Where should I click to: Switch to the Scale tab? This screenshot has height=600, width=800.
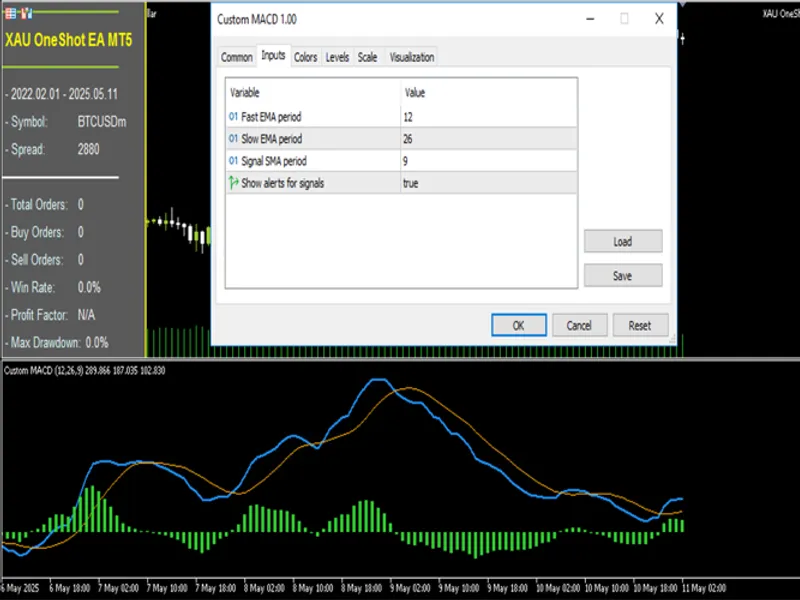click(367, 57)
